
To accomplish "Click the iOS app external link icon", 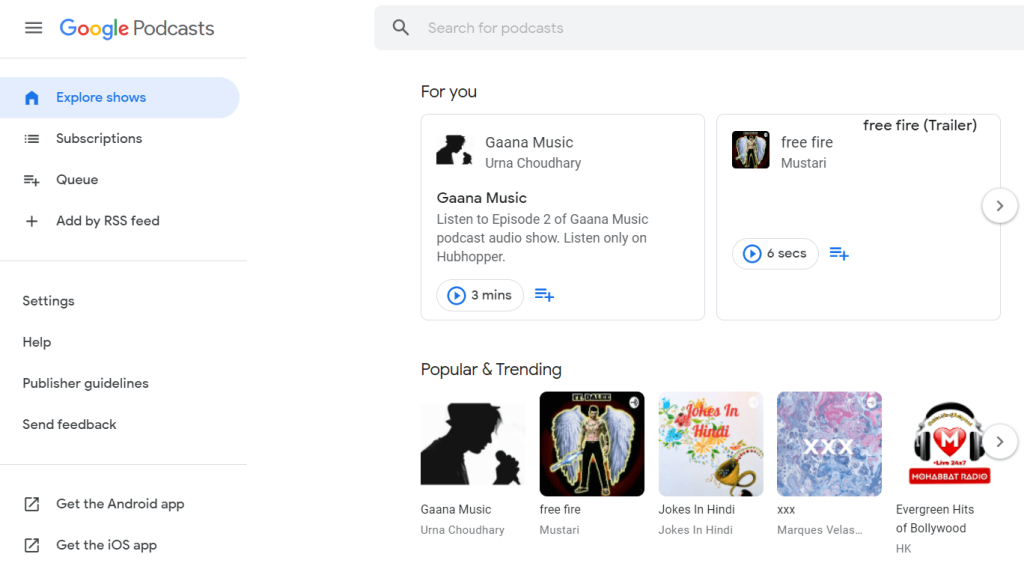I will tap(31, 545).
